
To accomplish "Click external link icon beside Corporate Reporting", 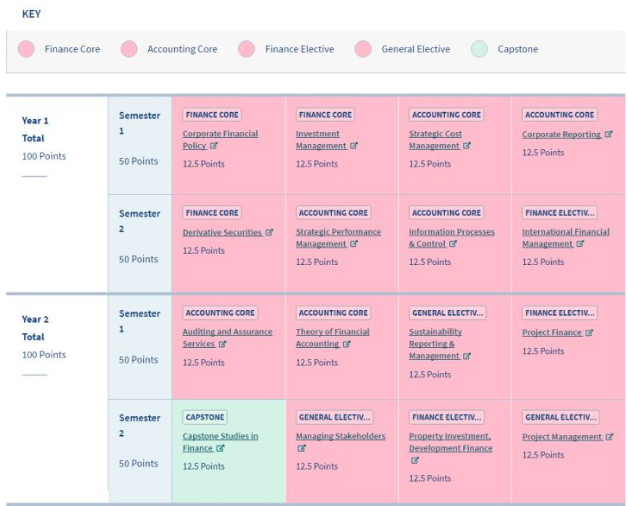I will [608, 134].
